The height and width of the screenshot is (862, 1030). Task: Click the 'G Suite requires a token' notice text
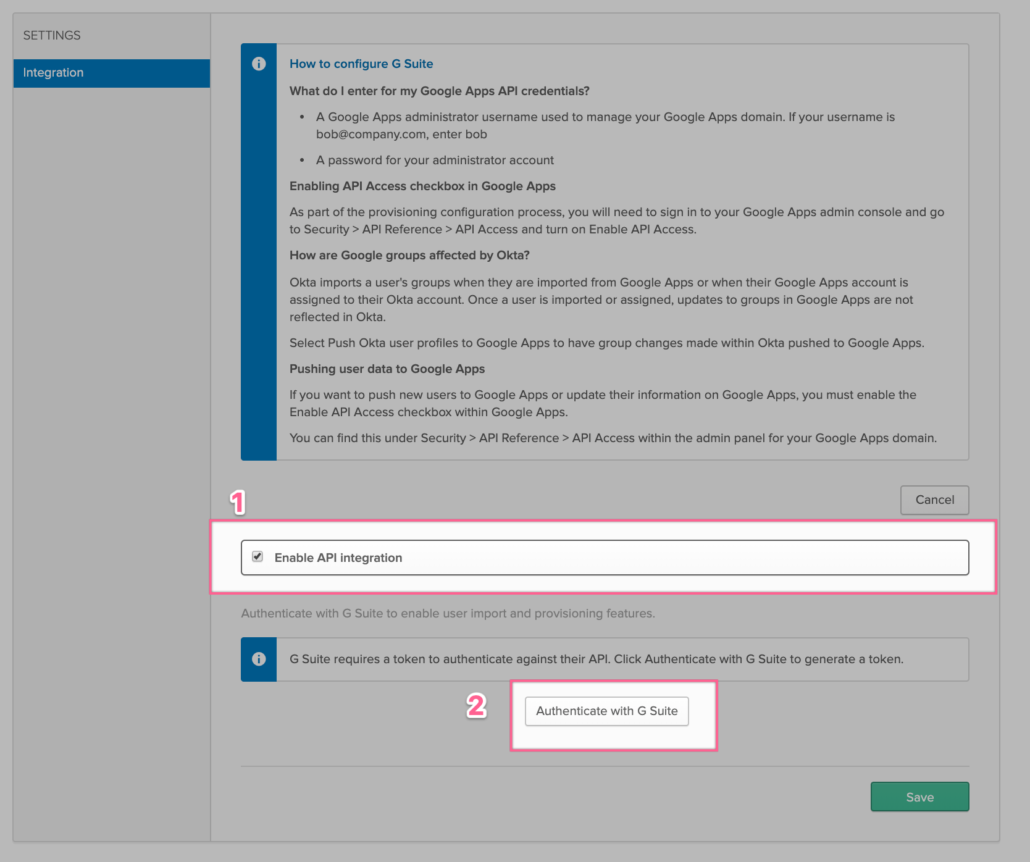596,659
